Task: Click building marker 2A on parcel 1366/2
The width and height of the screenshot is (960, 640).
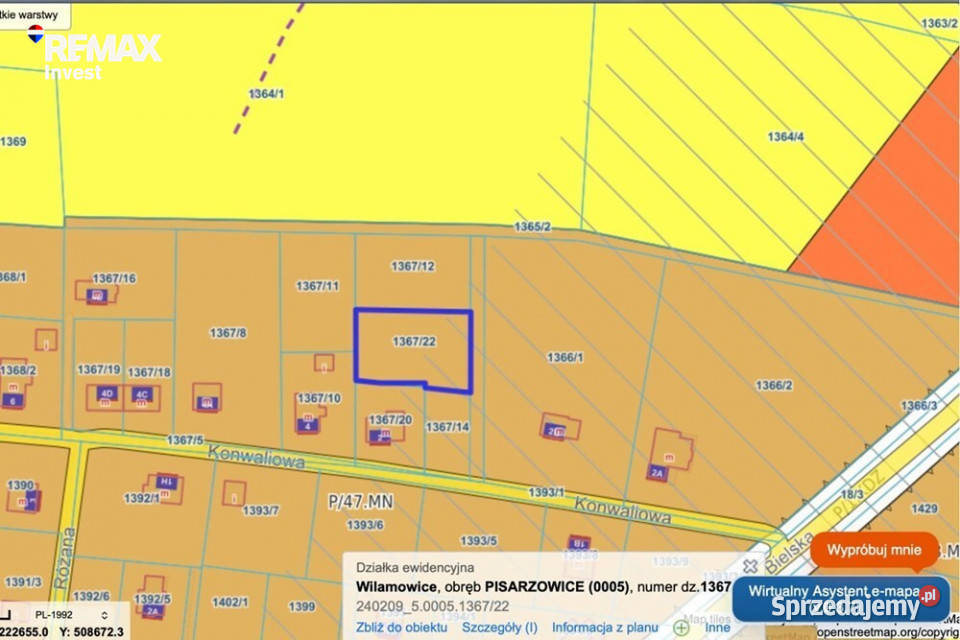Action: 657,473
